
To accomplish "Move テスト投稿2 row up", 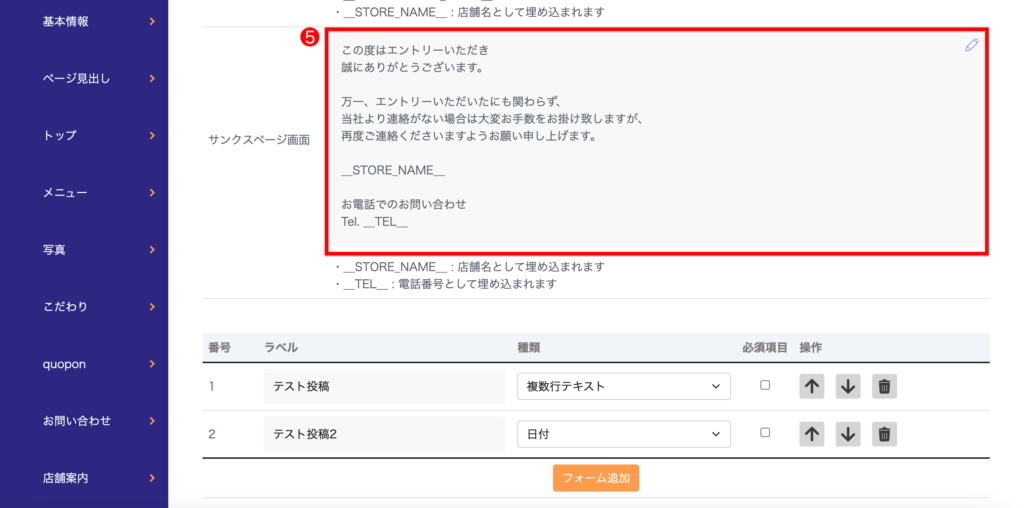I will [812, 434].
